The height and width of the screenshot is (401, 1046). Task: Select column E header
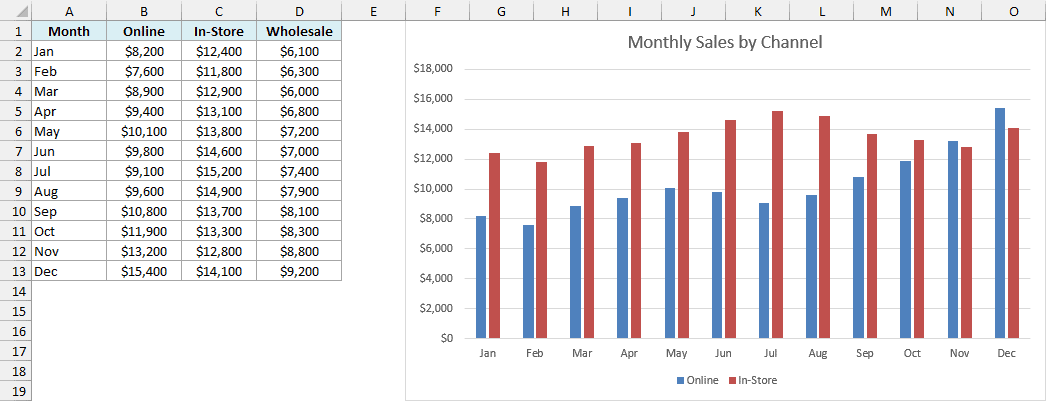pos(374,11)
